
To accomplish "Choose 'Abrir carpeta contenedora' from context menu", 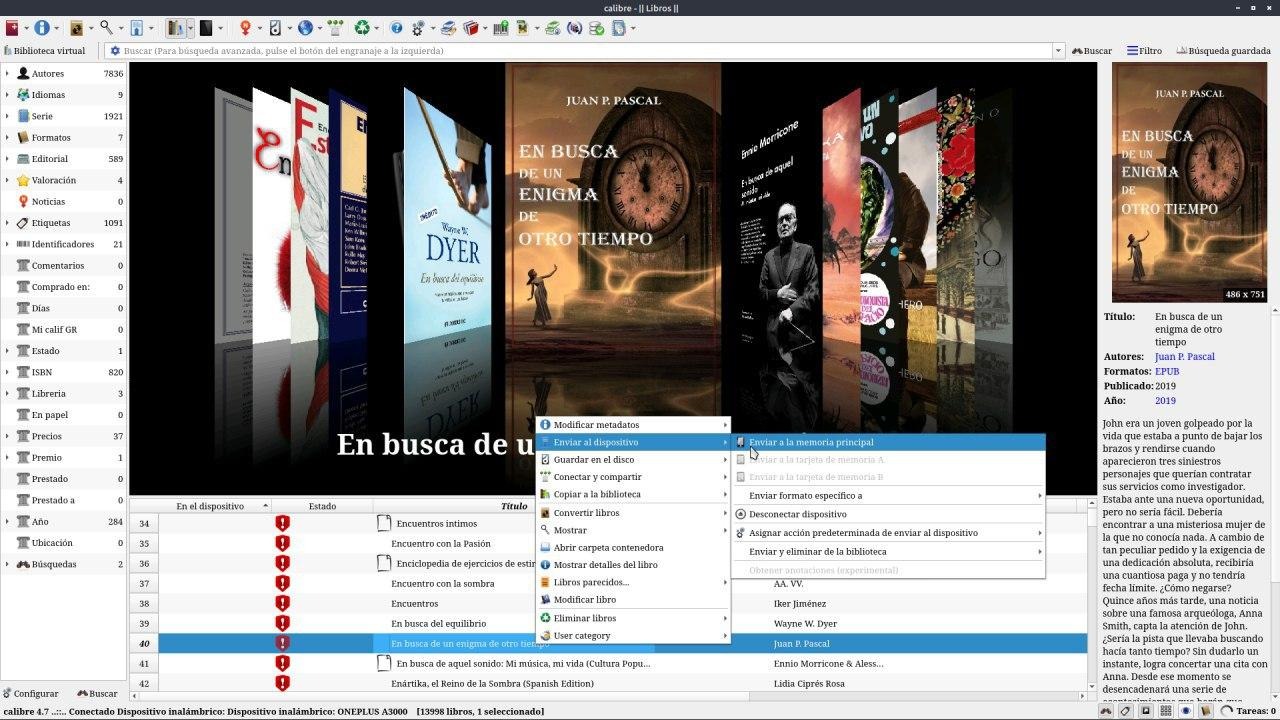I will coord(608,548).
